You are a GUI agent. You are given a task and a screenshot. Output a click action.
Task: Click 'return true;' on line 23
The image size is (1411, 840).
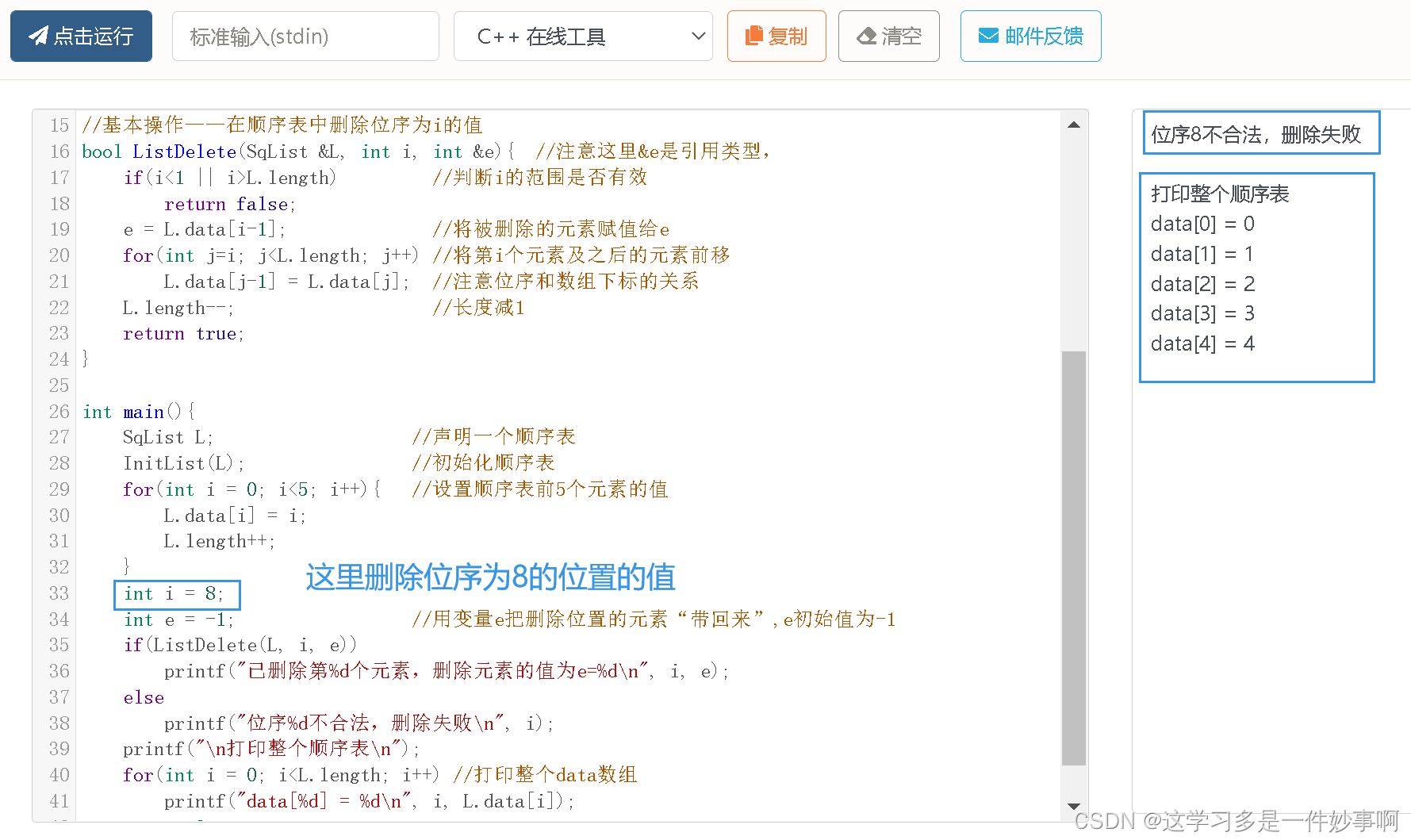tap(184, 334)
